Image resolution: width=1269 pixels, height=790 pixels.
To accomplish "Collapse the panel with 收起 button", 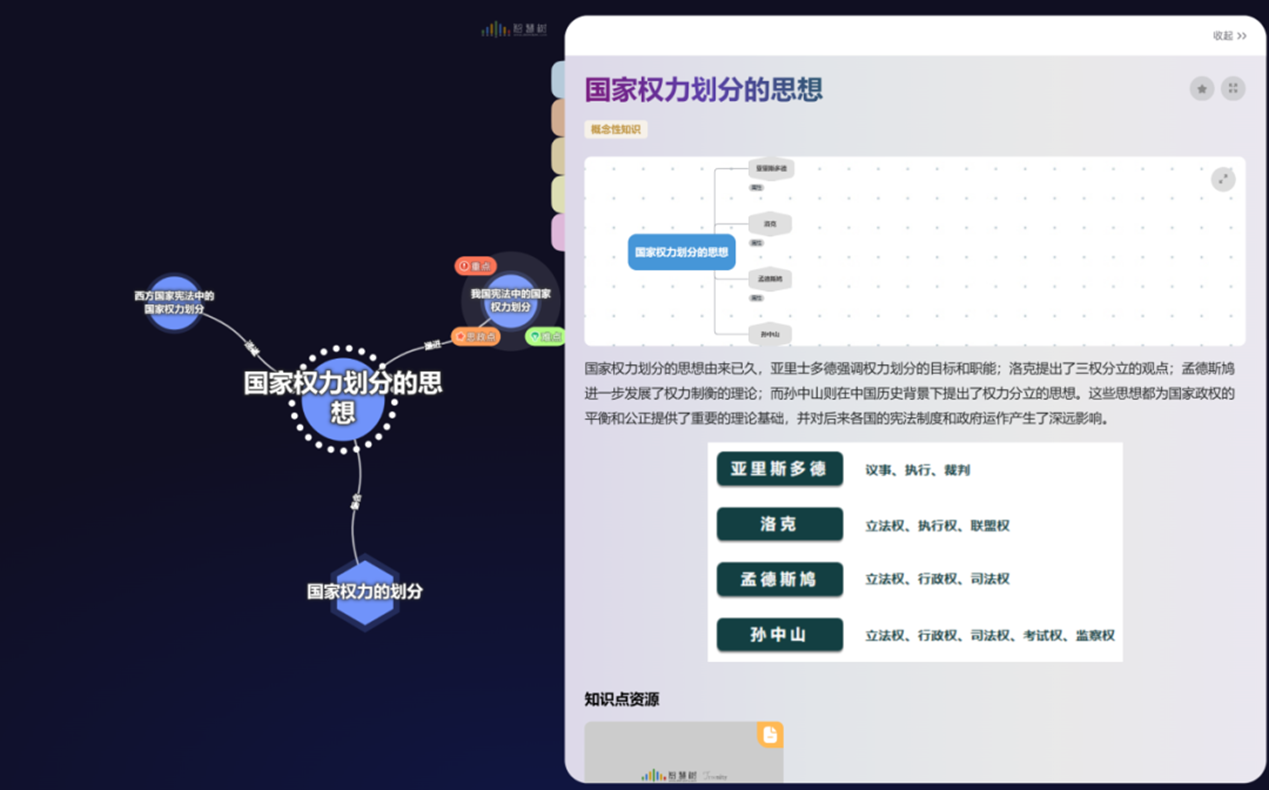I will (1229, 36).
